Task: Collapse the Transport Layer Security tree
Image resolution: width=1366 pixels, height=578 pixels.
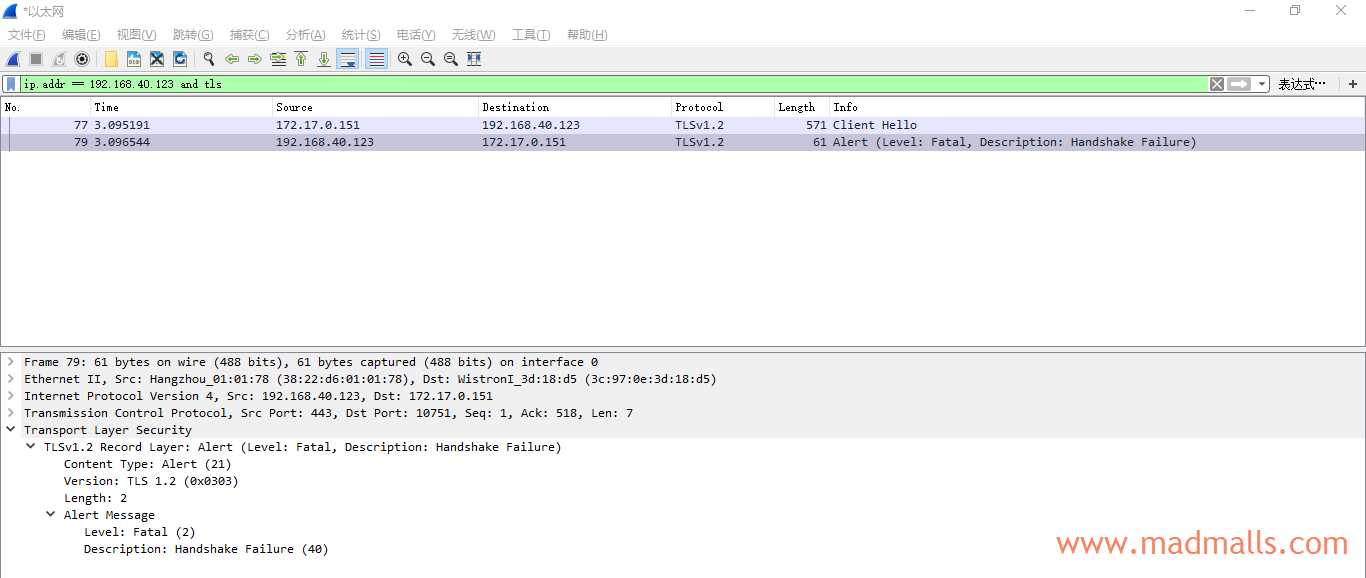Action: tap(10, 430)
